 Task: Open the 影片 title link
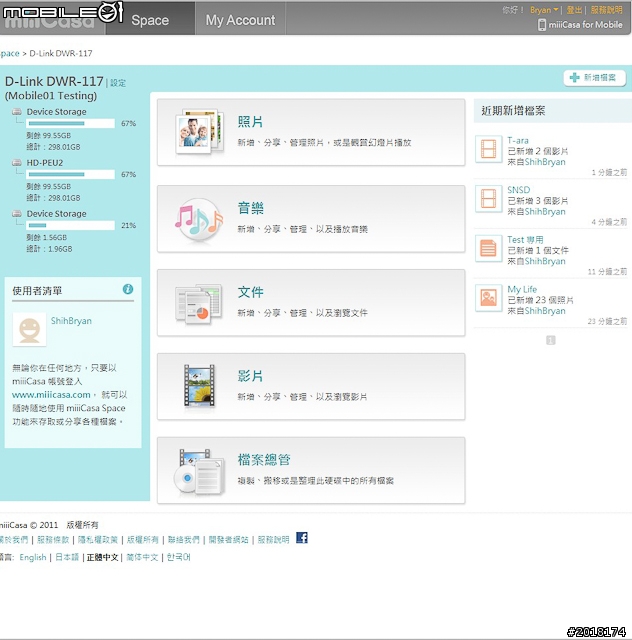pos(250,376)
